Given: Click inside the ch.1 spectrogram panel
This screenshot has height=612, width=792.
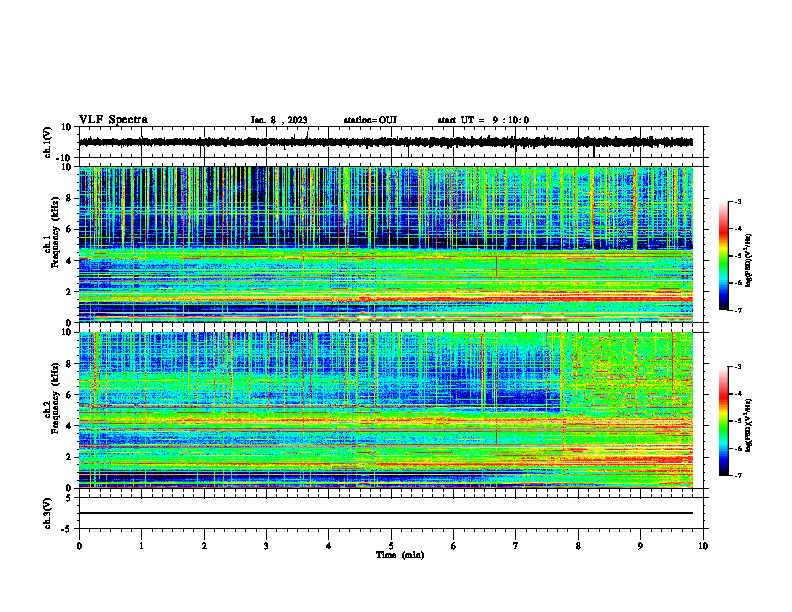Looking at the screenshot, I should (386, 244).
